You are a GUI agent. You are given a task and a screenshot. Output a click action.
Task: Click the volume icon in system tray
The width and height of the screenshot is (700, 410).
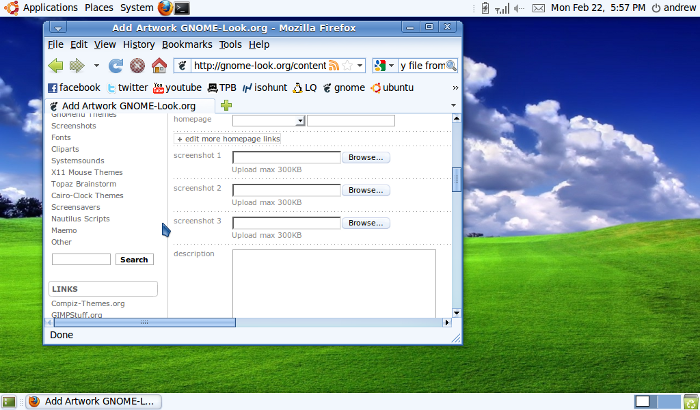pos(519,8)
